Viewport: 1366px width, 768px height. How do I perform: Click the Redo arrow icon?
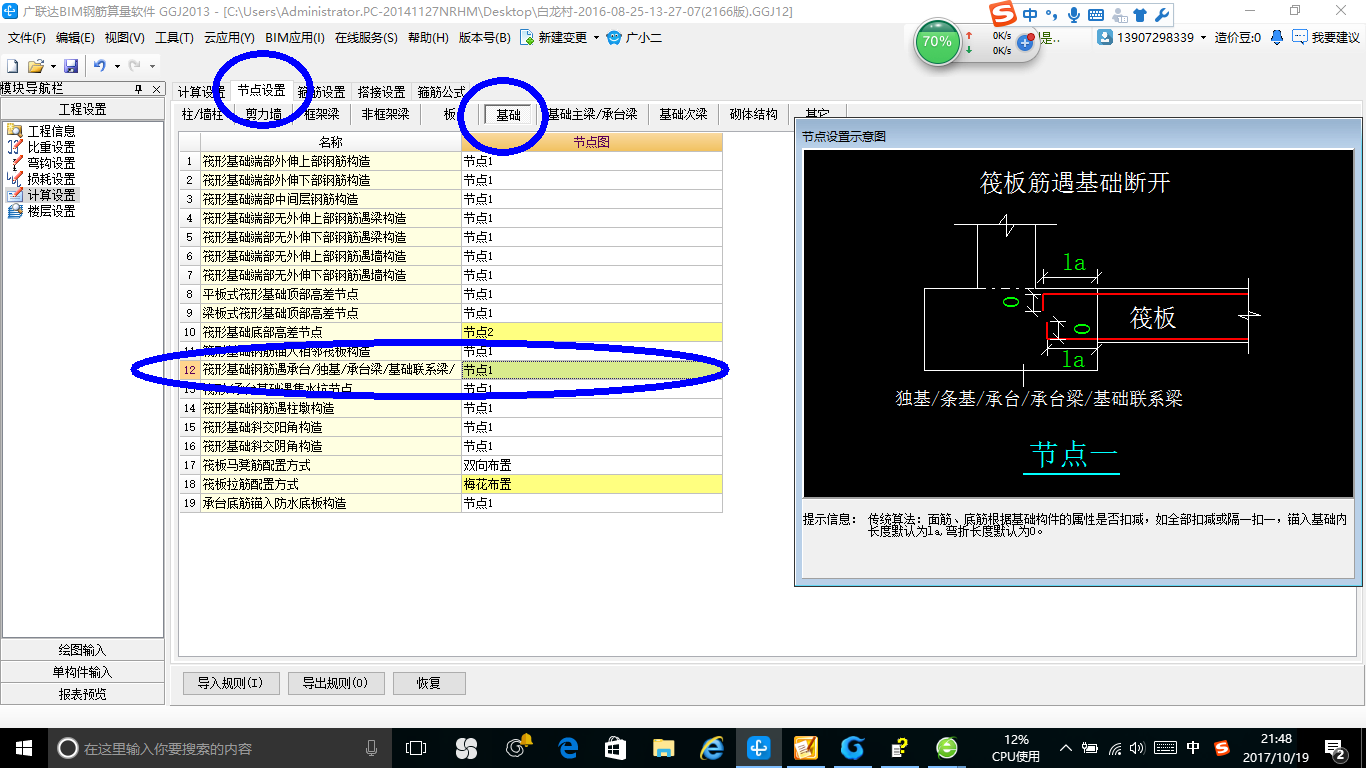pyautogui.click(x=135, y=66)
